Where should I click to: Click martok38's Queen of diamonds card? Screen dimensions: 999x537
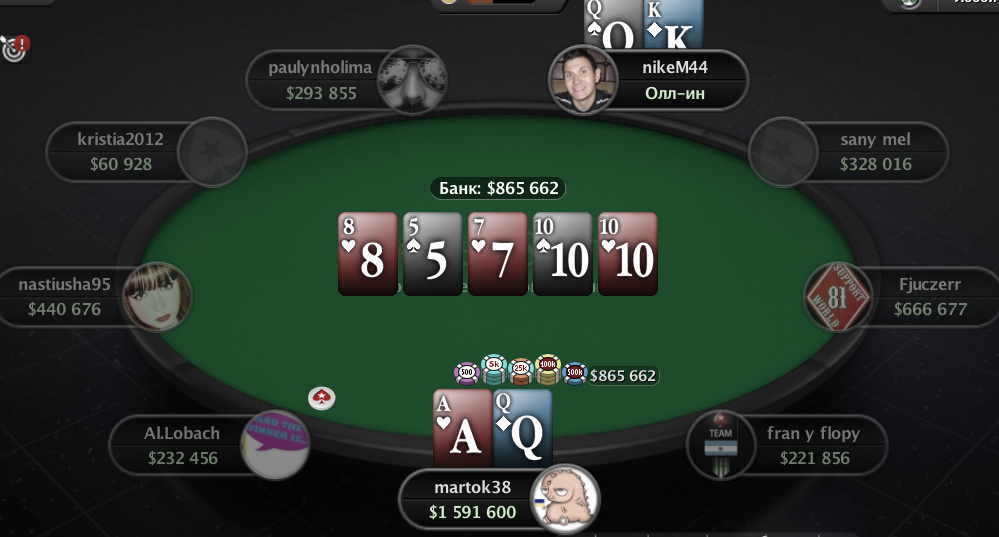click(522, 428)
